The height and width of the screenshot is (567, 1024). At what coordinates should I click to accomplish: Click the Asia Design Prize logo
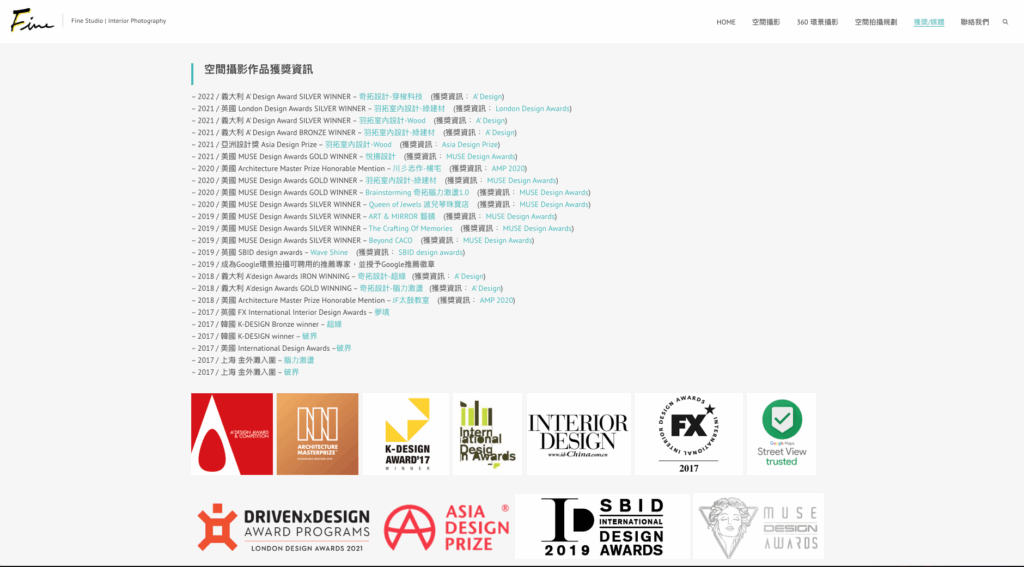pos(446,527)
